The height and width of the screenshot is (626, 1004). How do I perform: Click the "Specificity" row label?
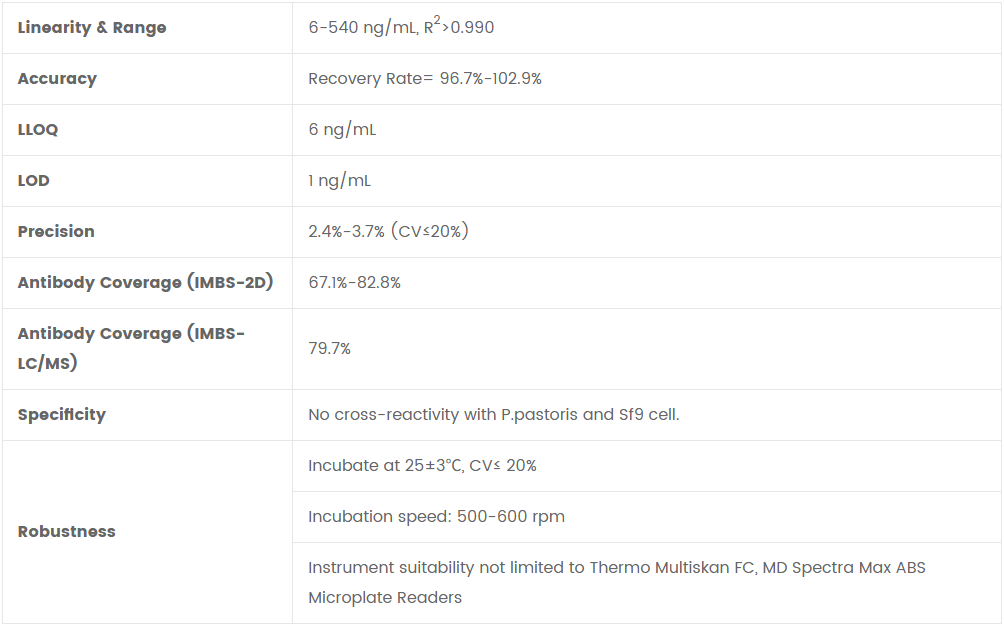(x=61, y=415)
